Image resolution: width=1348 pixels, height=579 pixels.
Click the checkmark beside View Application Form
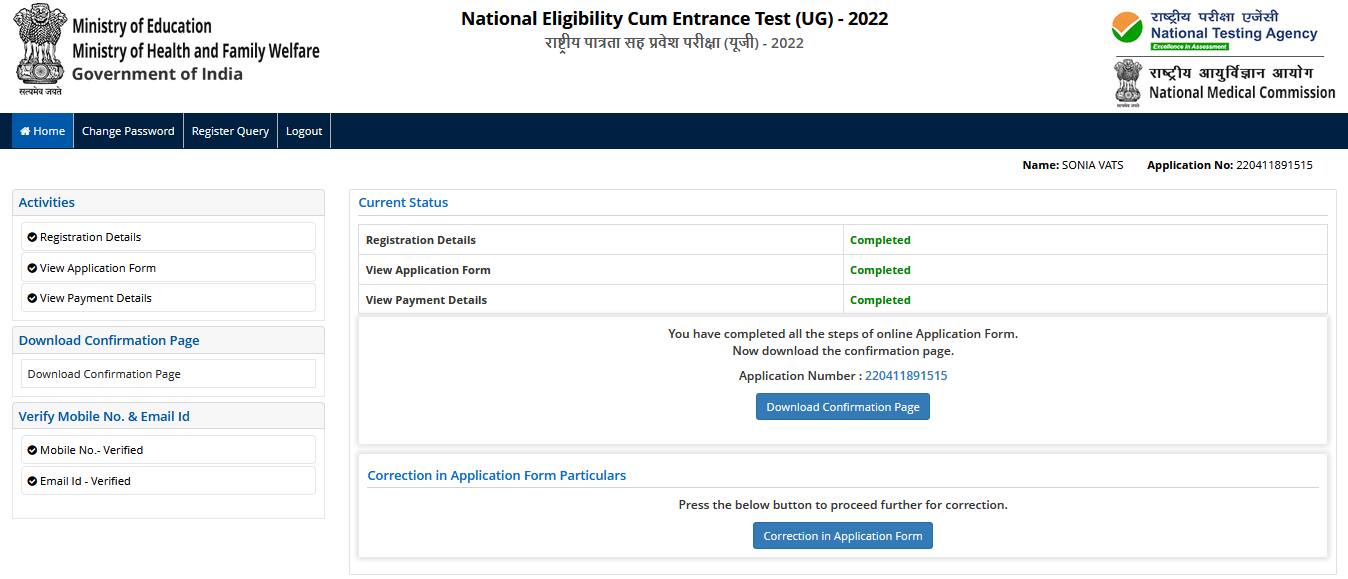coord(32,267)
